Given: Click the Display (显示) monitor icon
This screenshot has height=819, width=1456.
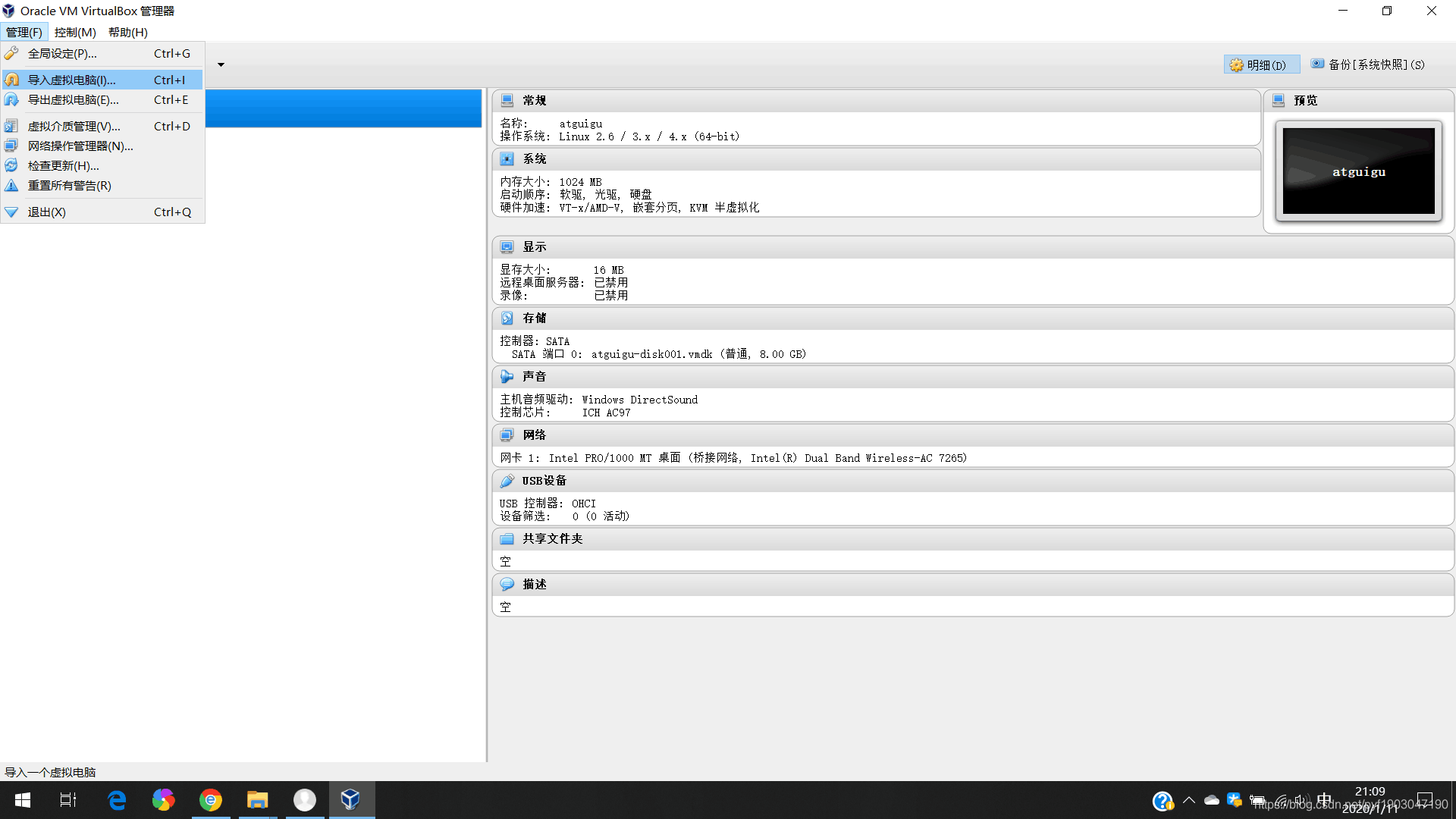Looking at the screenshot, I should tap(507, 246).
